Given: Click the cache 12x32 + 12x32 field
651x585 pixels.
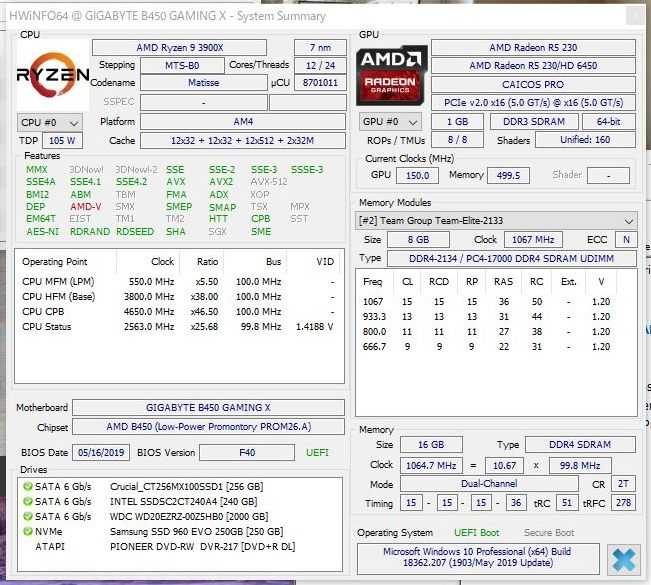Looking at the screenshot, I should click(243, 140).
